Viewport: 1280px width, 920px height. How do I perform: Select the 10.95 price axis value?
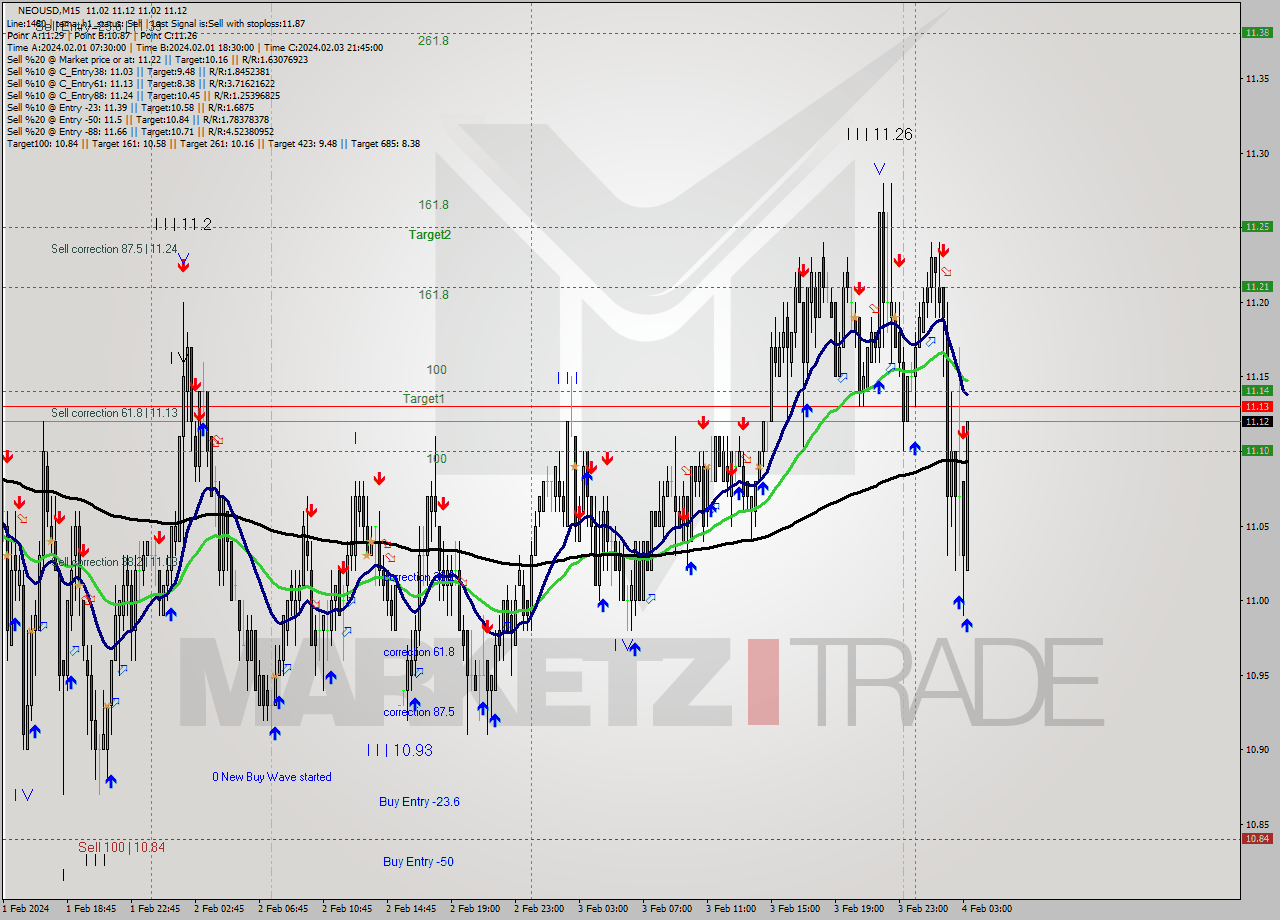point(1257,676)
